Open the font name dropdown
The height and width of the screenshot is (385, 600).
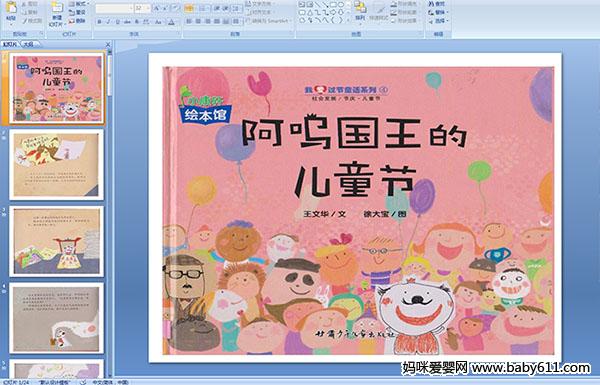point(132,8)
